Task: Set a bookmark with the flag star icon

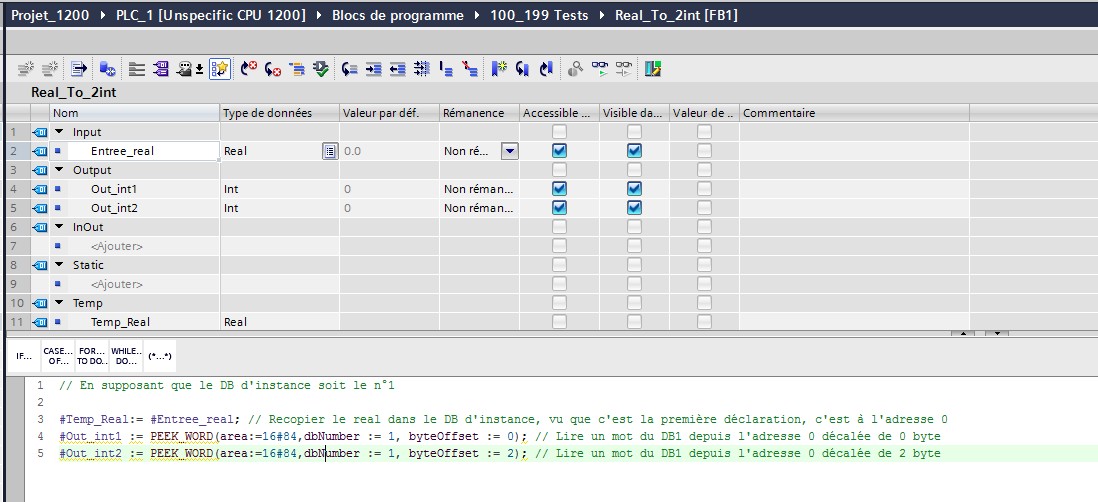Action: [x=499, y=69]
